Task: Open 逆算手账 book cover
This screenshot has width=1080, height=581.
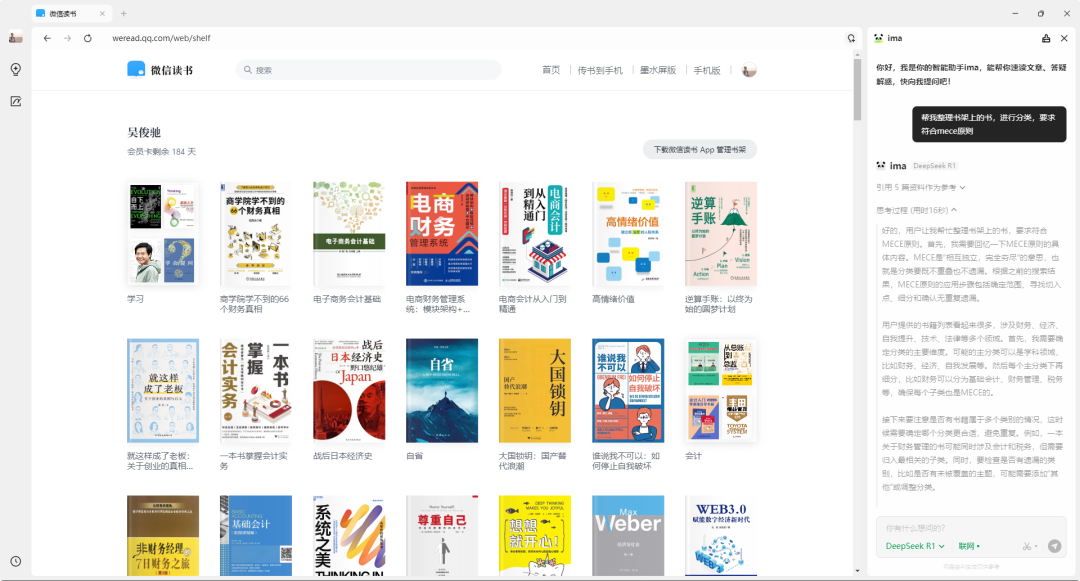Action: (x=720, y=234)
